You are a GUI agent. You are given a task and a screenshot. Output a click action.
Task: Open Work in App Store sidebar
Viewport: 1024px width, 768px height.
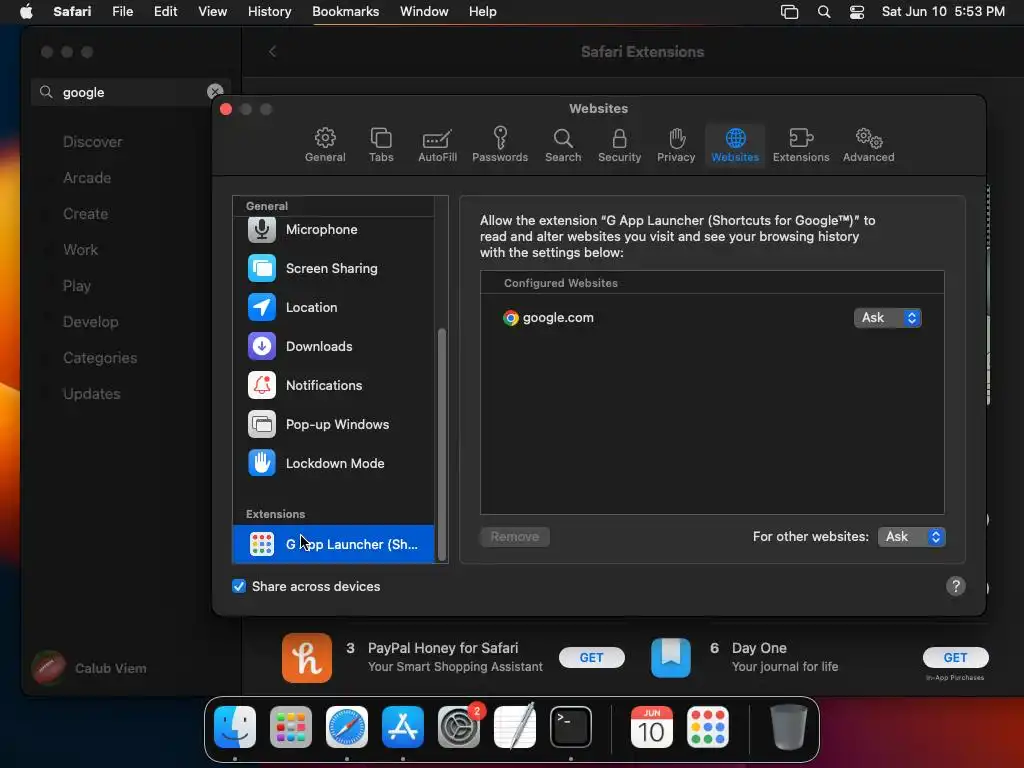click(80, 249)
